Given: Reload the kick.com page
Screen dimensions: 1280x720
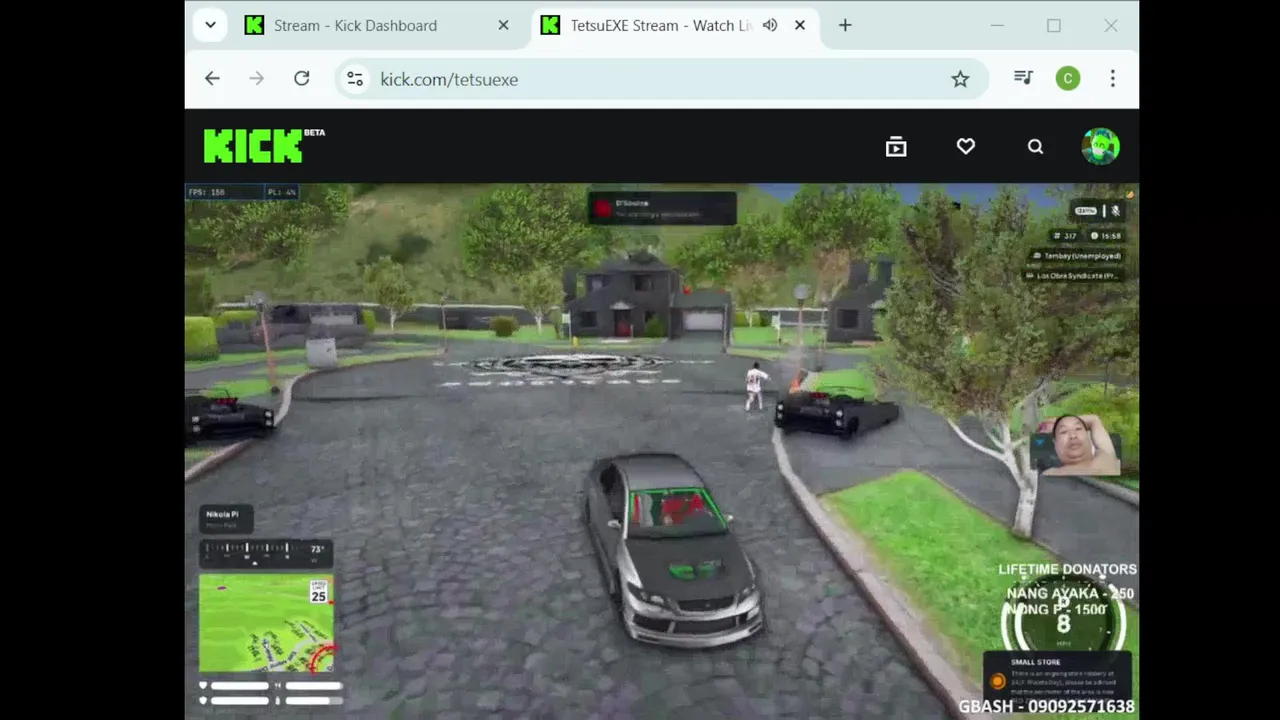Looking at the screenshot, I should click(x=301, y=78).
